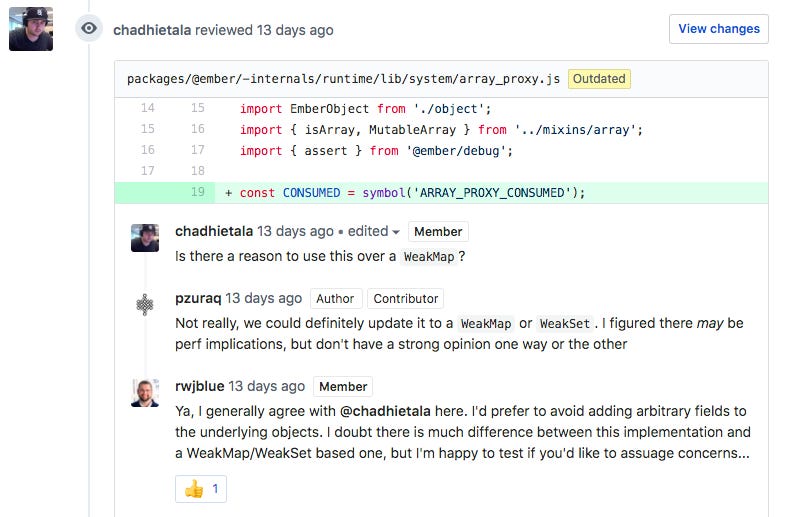Click the View changes button
The height and width of the screenshot is (517, 799).
click(718, 29)
